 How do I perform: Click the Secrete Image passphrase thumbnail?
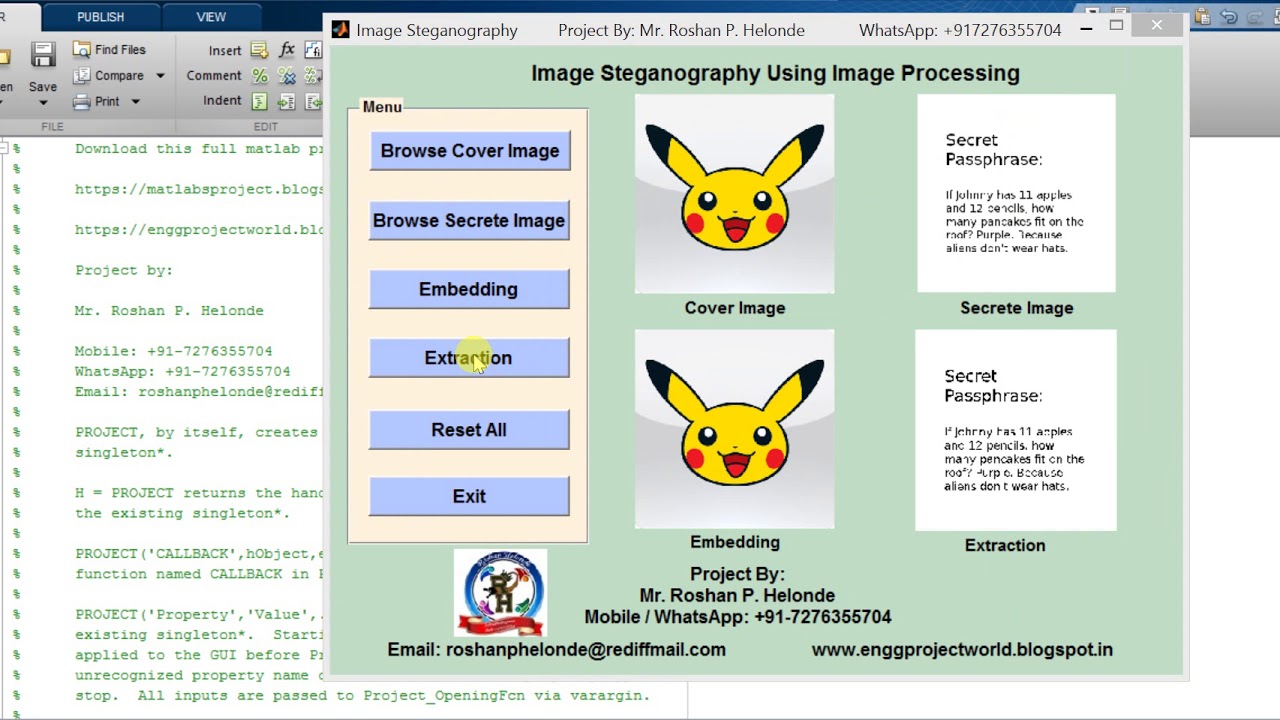pyautogui.click(x=1016, y=194)
